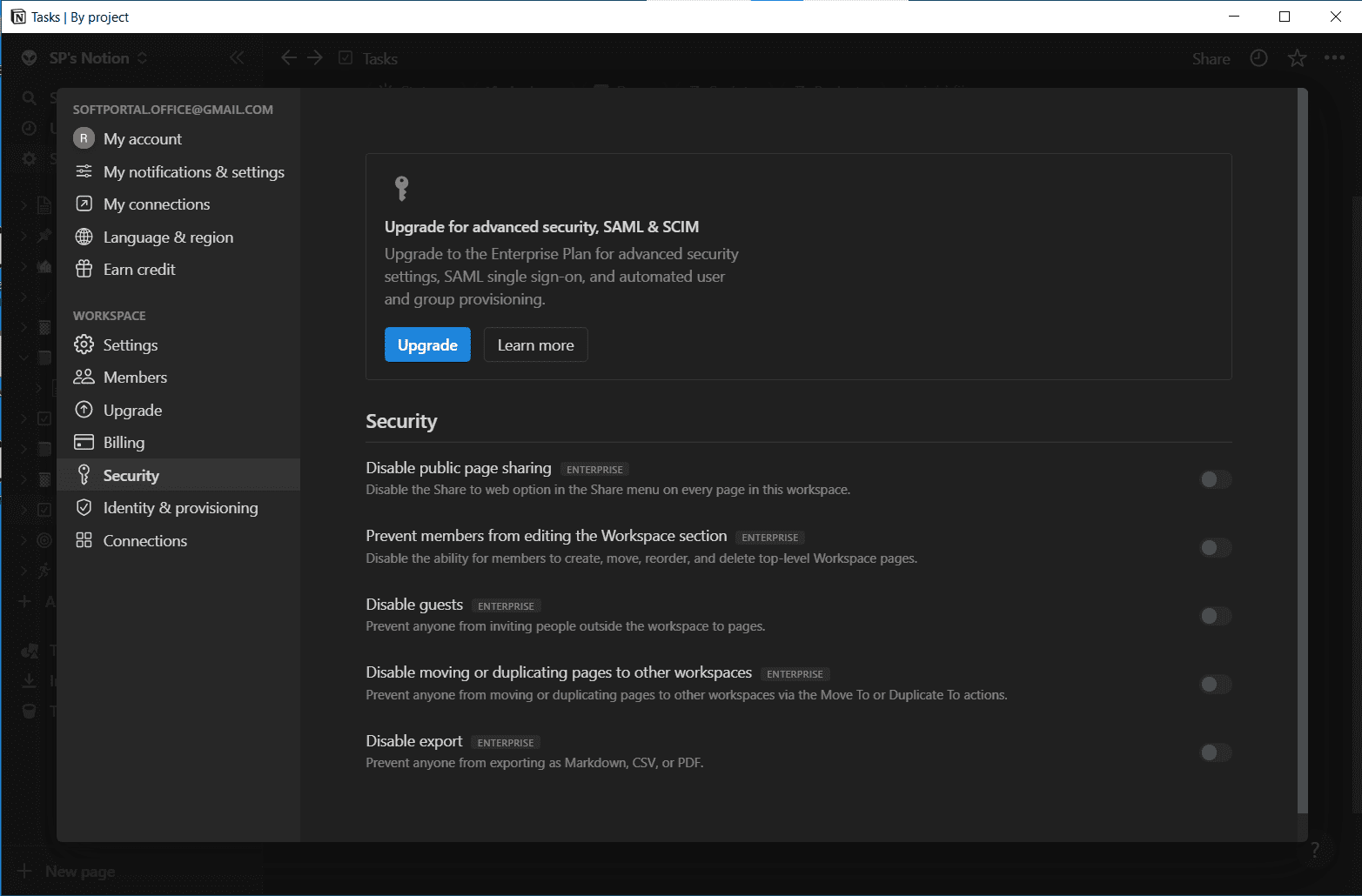Select Language & region
The width and height of the screenshot is (1362, 896).
click(x=178, y=237)
